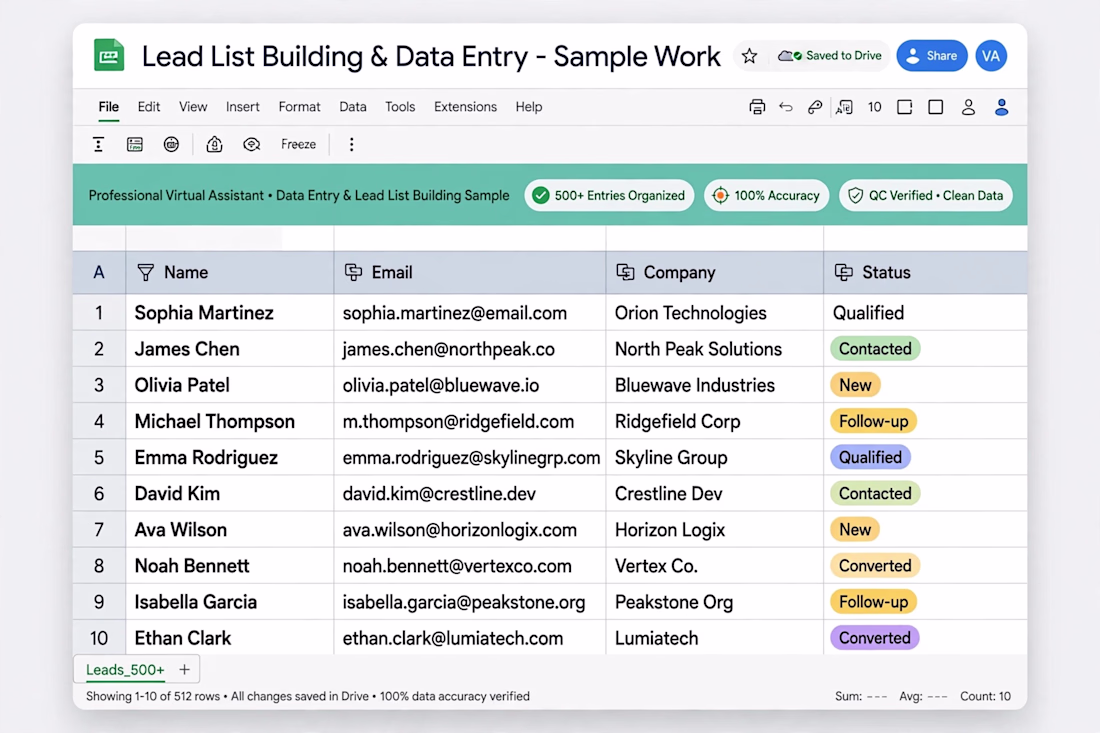Image resolution: width=1100 pixels, height=733 pixels.
Task: Click the undo arrow icon
Action: pyautogui.click(x=786, y=107)
